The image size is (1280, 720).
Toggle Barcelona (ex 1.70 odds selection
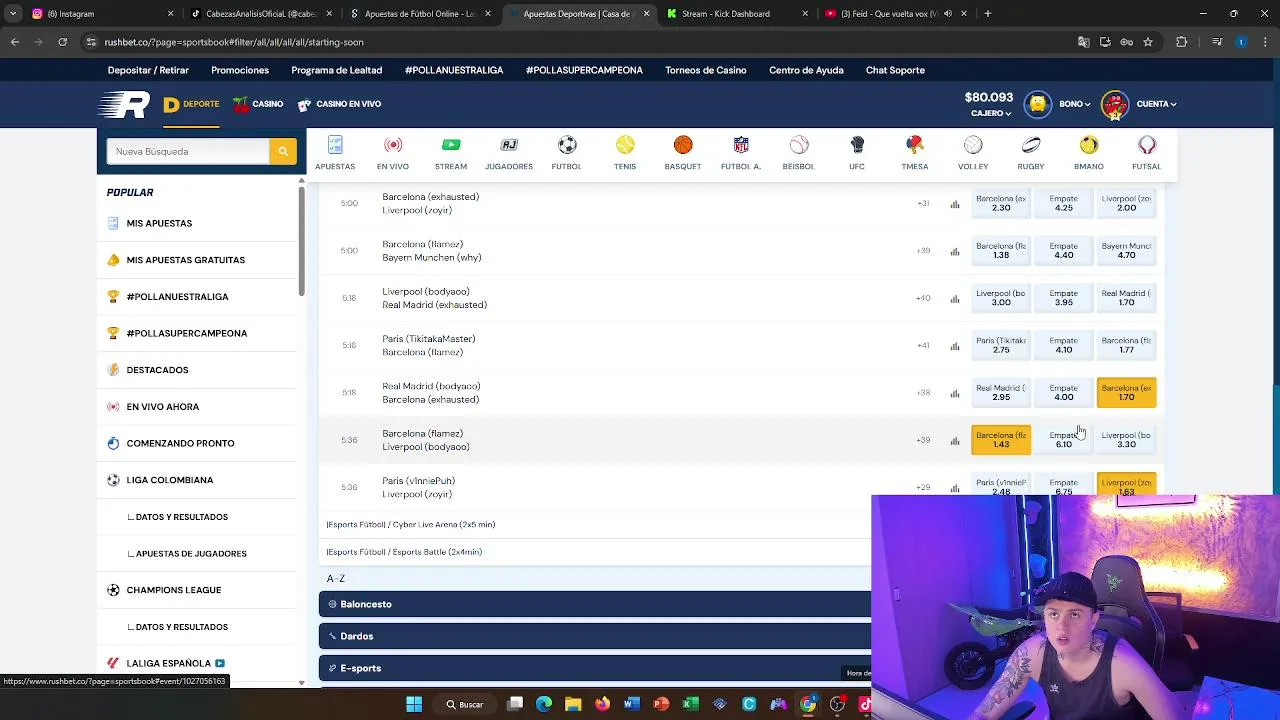click(1126, 392)
